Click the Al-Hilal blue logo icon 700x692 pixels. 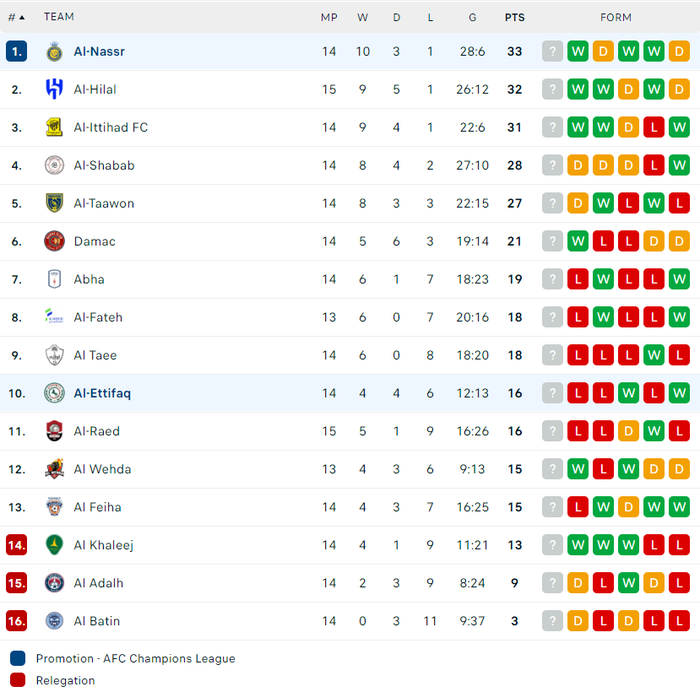tap(54, 89)
